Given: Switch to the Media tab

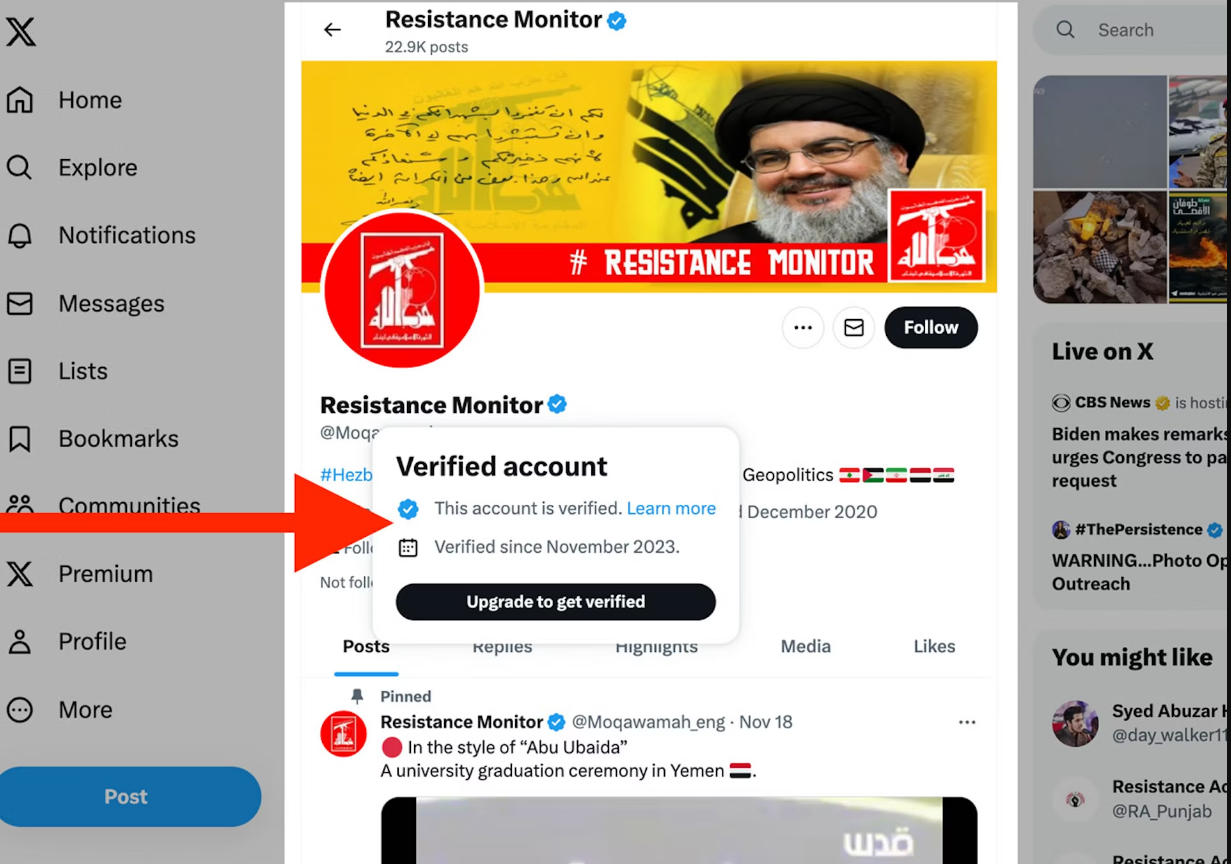Looking at the screenshot, I should pos(806,646).
